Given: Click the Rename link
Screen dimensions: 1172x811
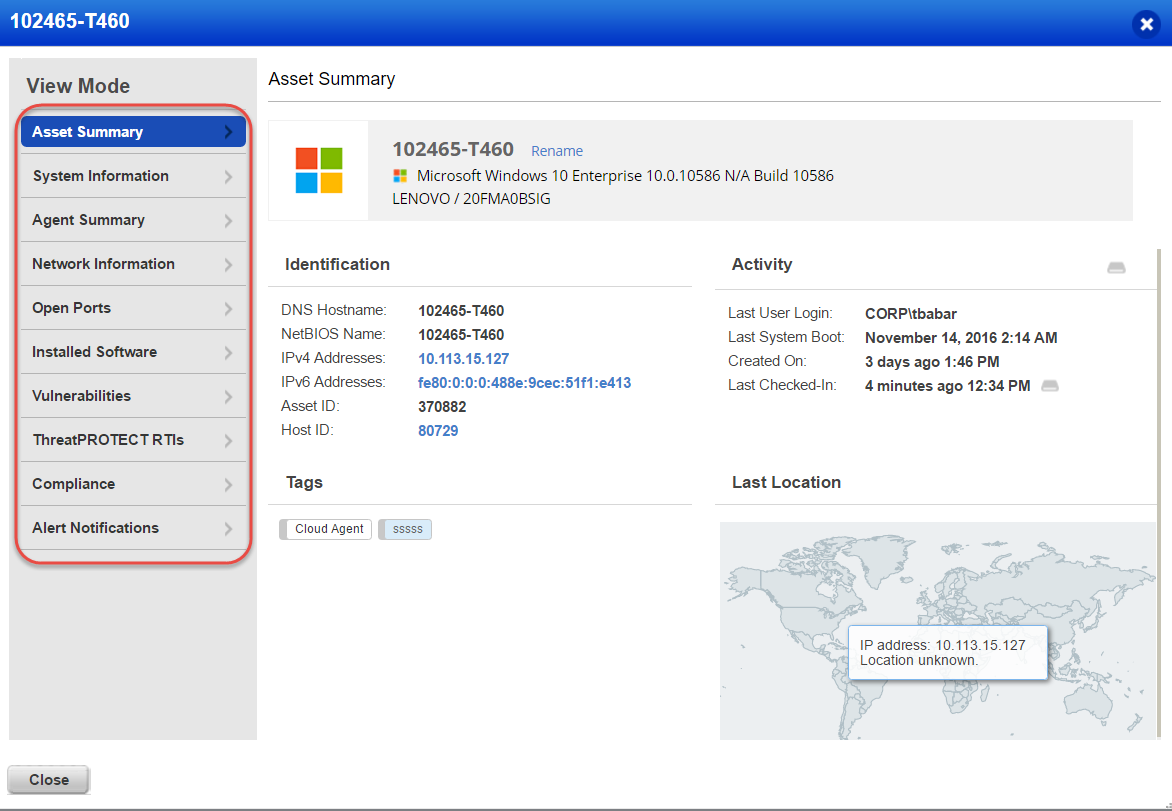Looking at the screenshot, I should click(557, 151).
